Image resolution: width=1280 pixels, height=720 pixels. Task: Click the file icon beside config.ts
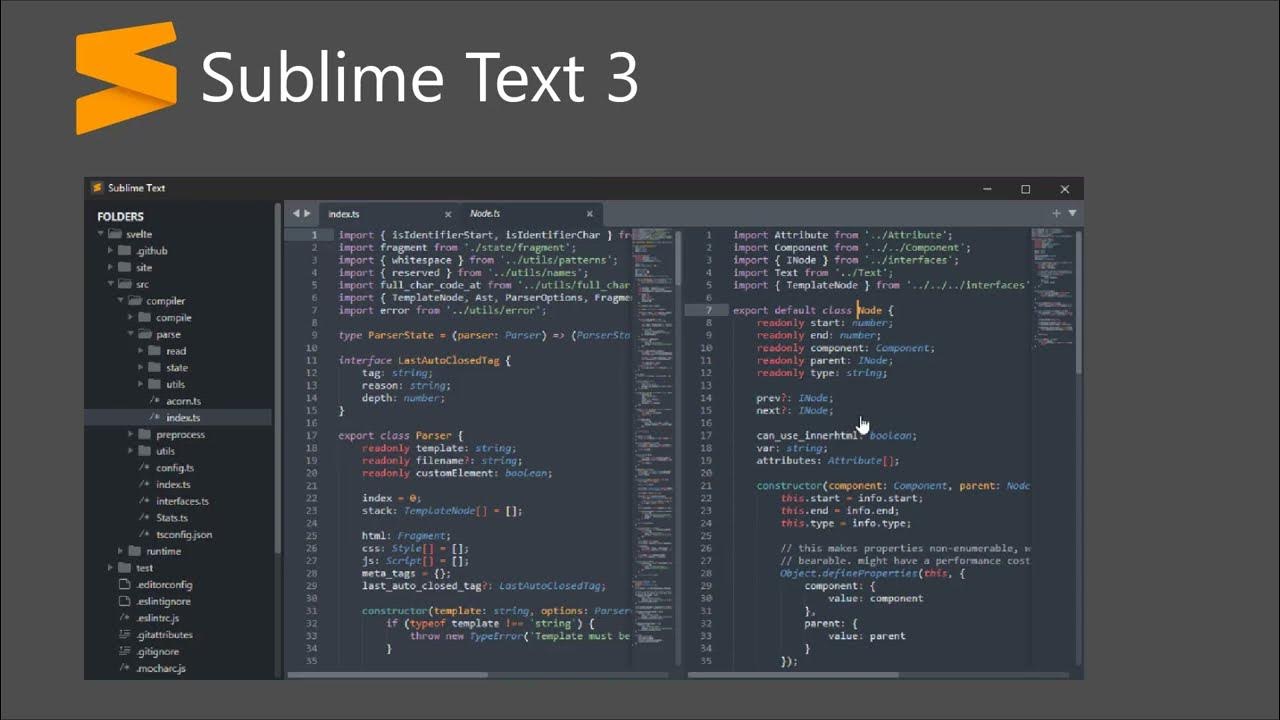(144, 468)
